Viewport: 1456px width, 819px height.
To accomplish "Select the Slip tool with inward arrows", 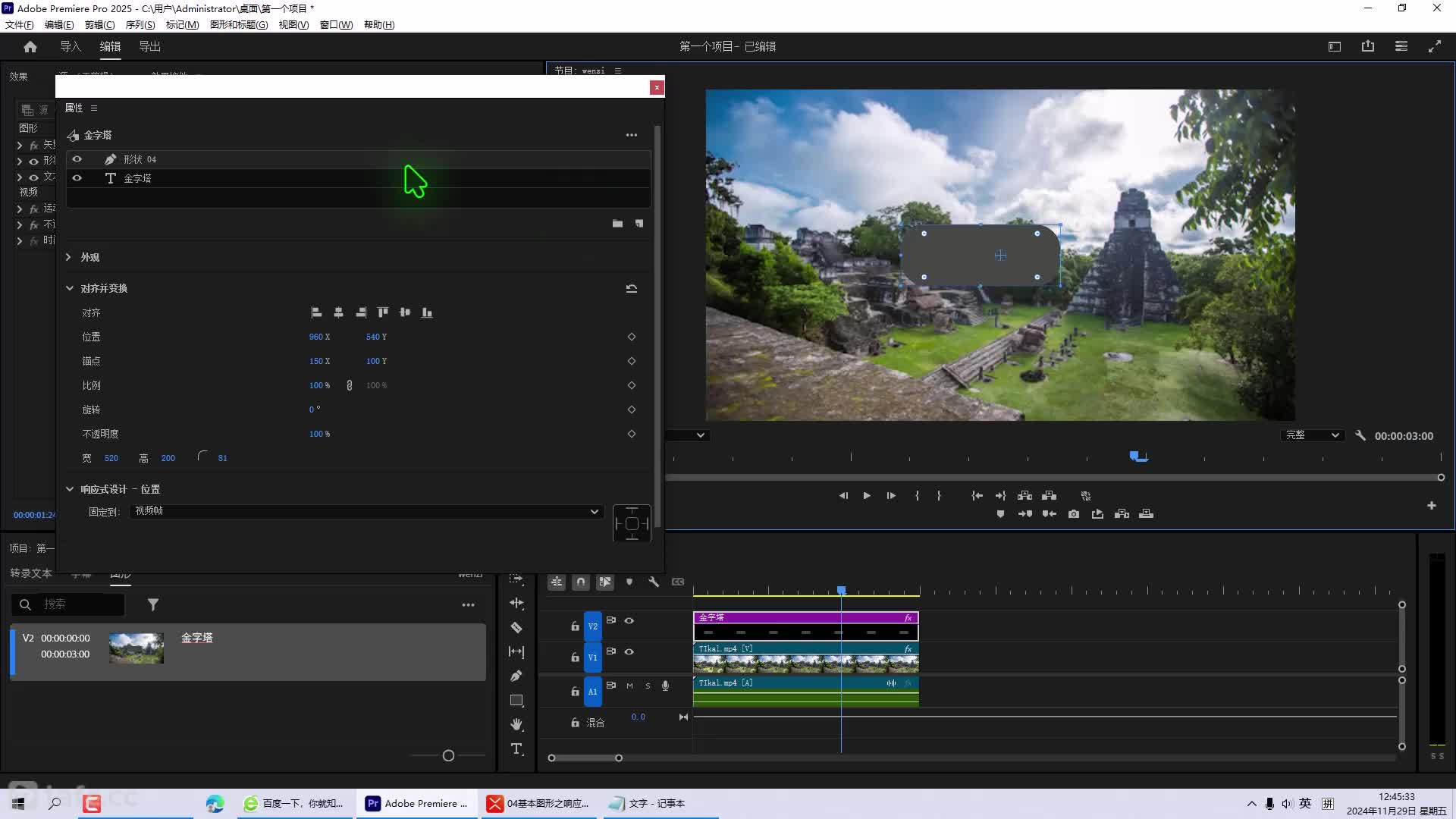I will (516, 652).
